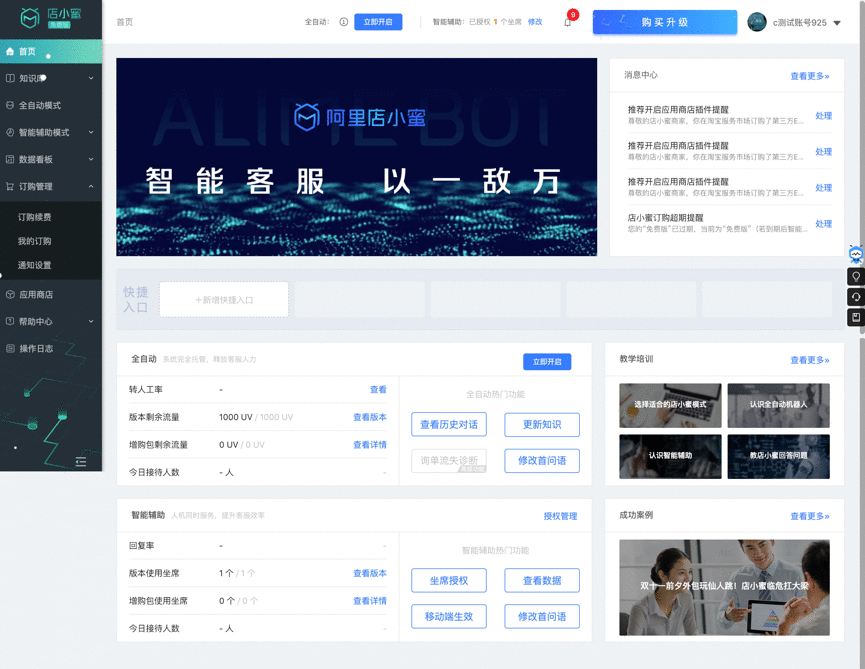Open 查看更多 in 教学培训
865x669 pixels.
click(x=809, y=360)
